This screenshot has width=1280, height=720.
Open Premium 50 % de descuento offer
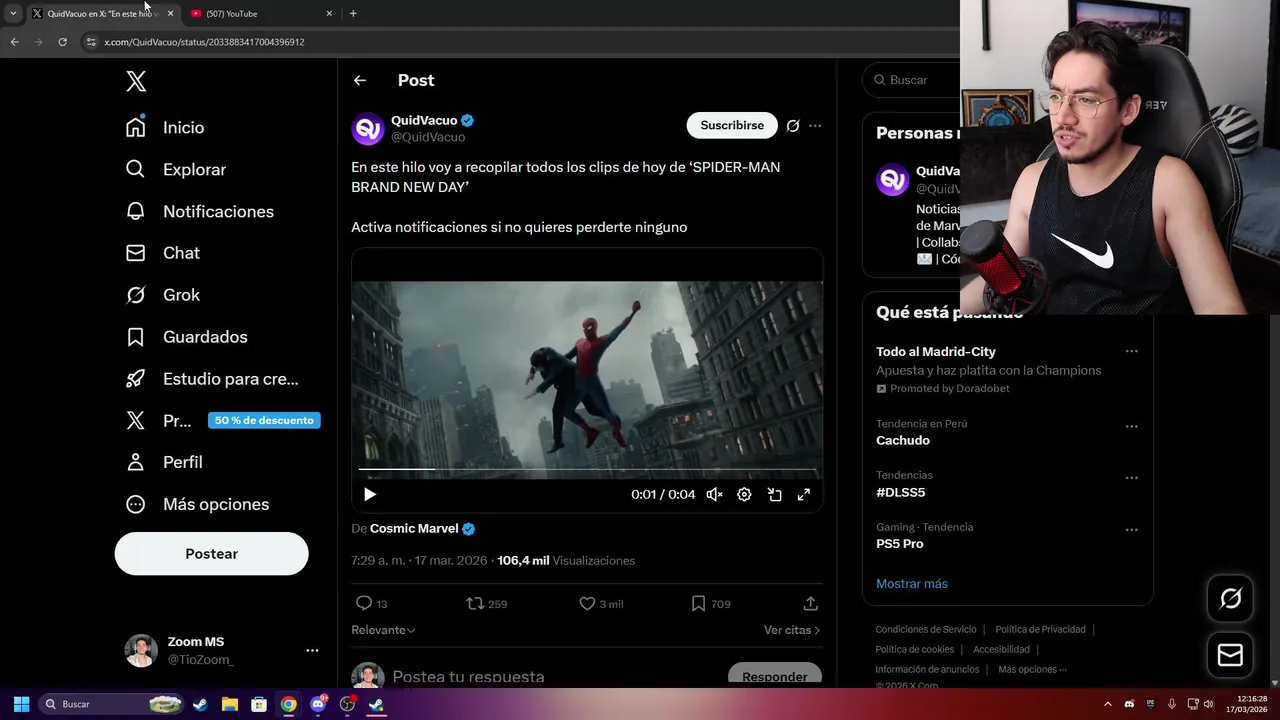click(x=222, y=420)
